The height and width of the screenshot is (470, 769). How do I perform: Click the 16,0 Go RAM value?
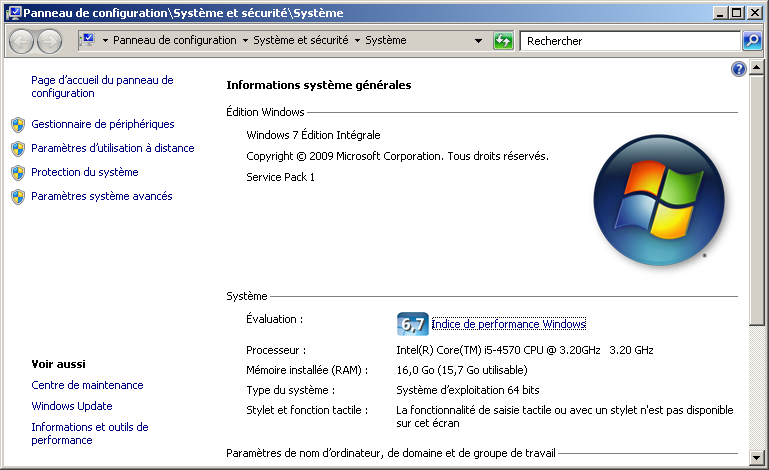tap(462, 370)
